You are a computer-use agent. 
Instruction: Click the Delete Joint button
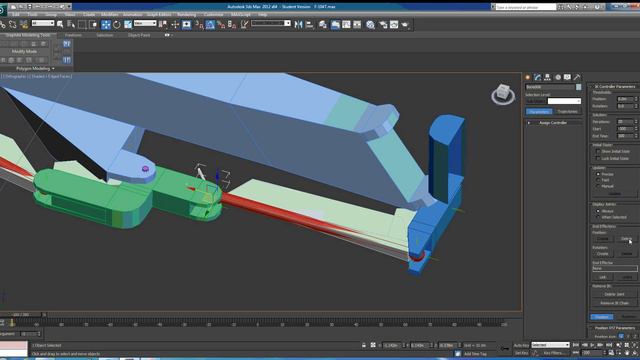pos(614,294)
